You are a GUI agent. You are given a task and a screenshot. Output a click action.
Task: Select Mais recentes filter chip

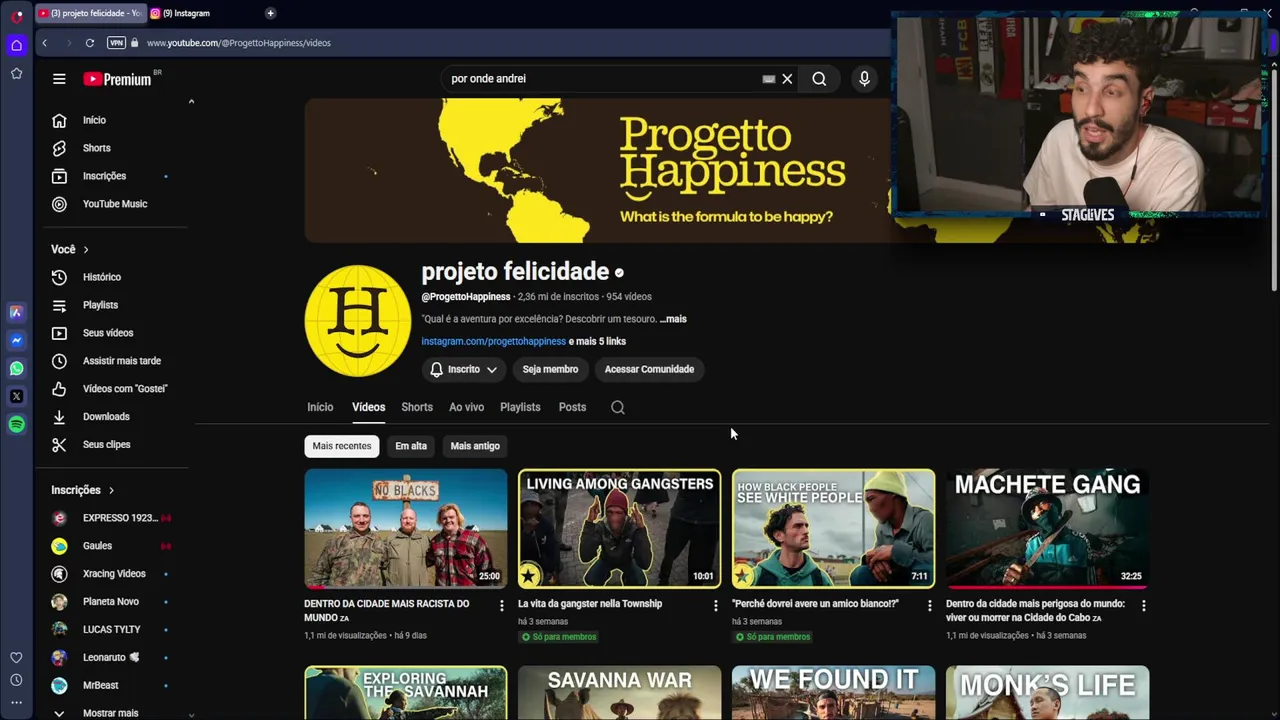click(342, 446)
